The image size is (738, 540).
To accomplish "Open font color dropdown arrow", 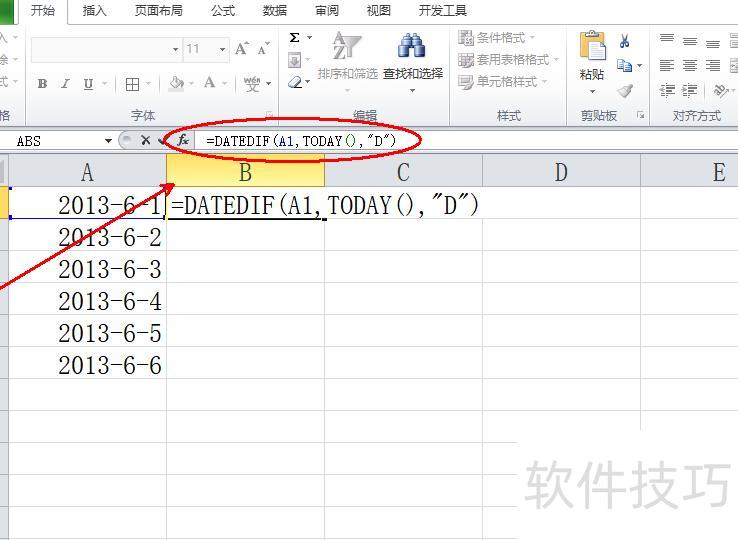I will pos(225,84).
